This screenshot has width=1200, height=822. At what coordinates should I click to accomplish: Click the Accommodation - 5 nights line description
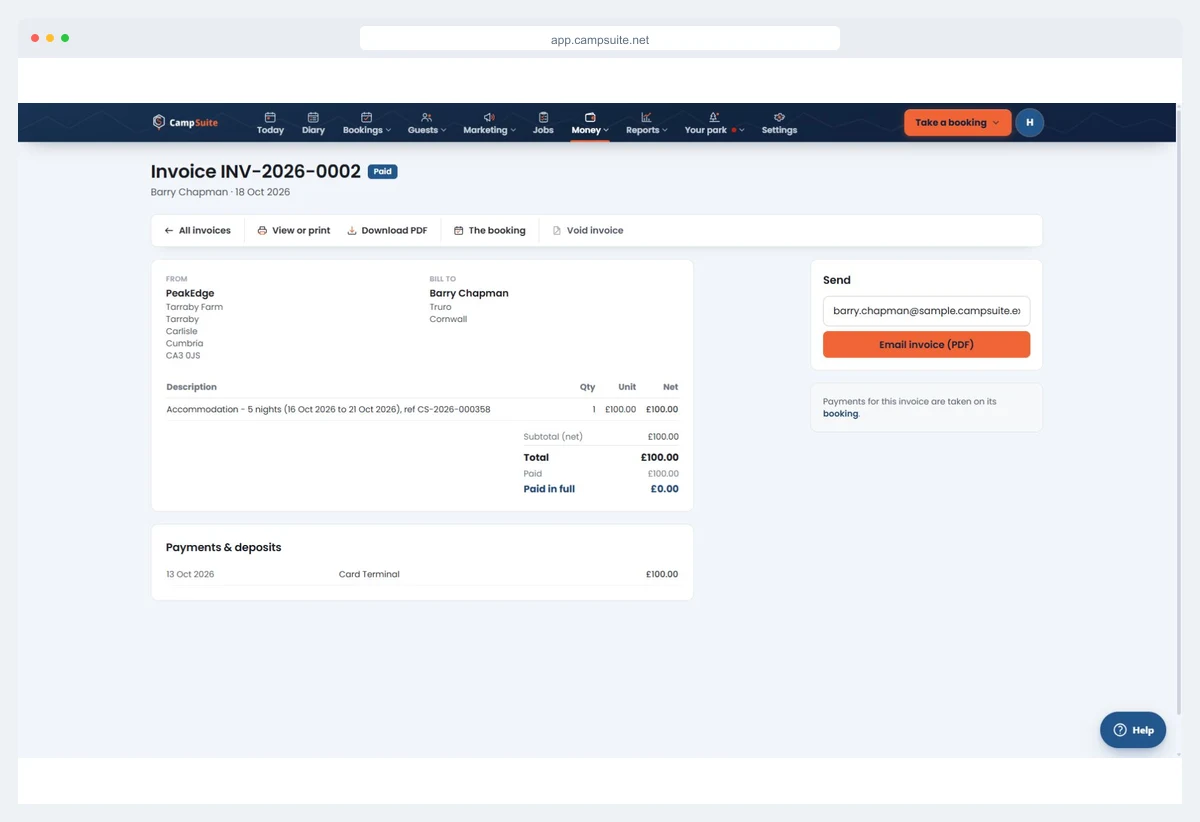pyautogui.click(x=328, y=409)
